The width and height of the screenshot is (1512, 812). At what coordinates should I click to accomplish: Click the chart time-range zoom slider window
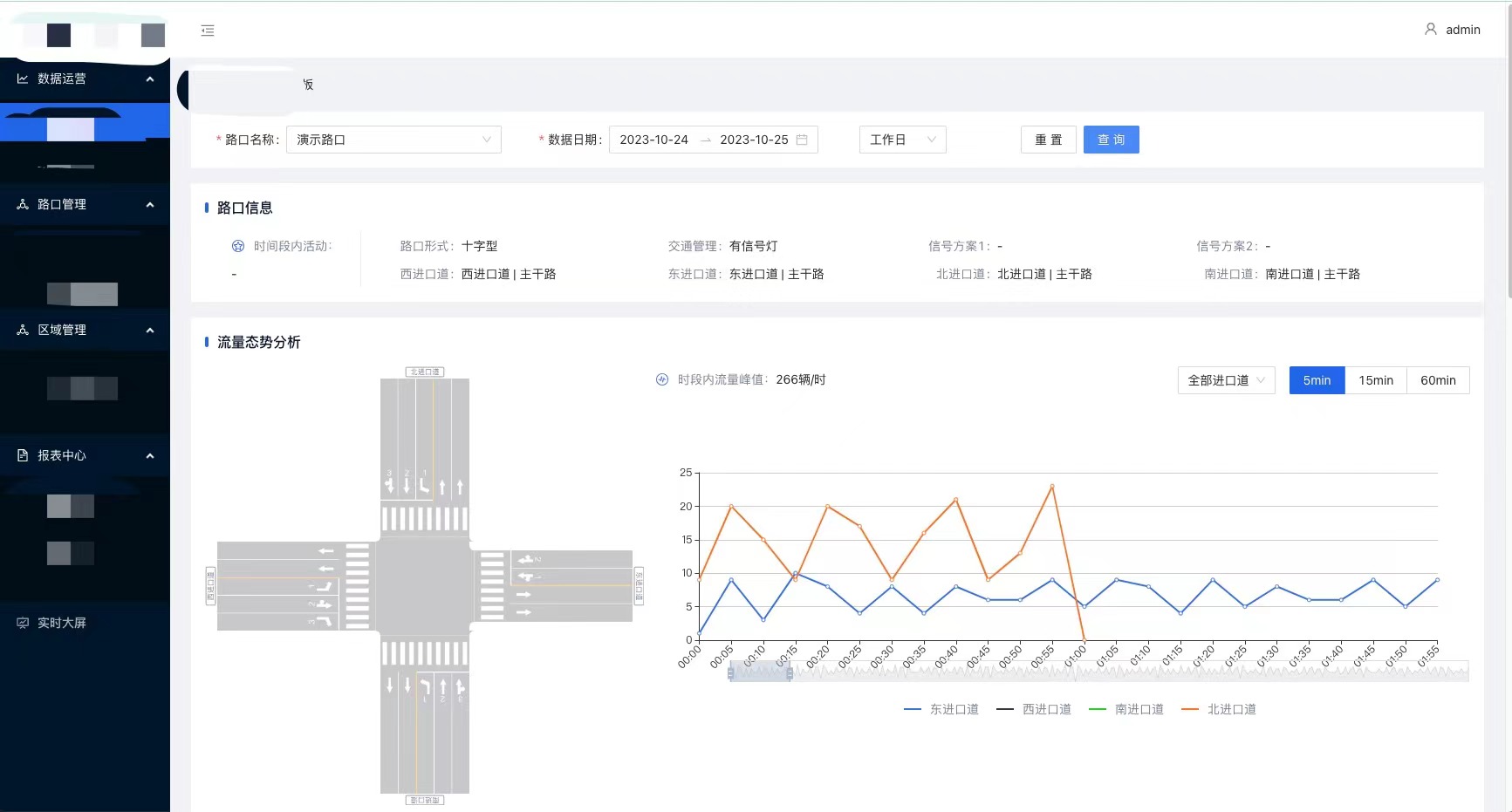click(x=760, y=672)
